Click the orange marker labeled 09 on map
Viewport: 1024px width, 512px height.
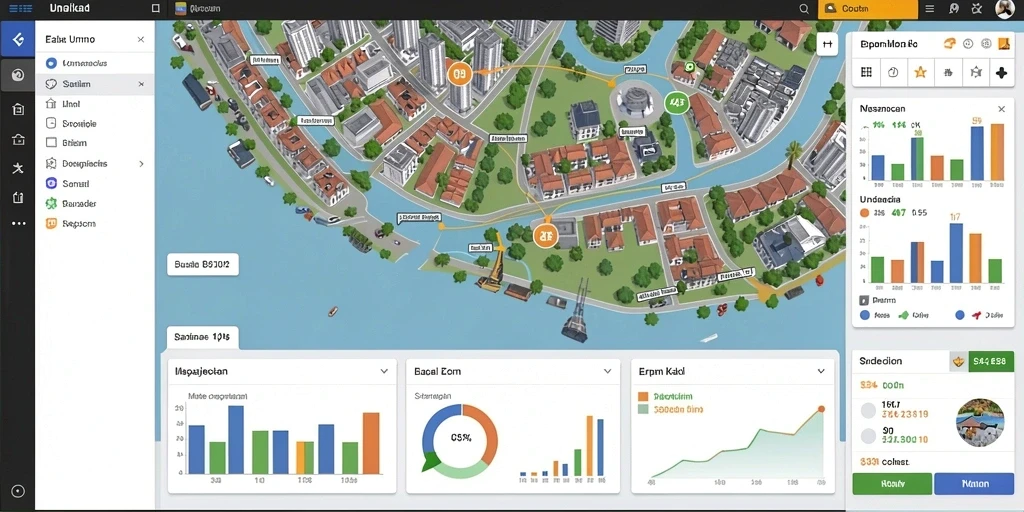pyautogui.click(x=460, y=73)
